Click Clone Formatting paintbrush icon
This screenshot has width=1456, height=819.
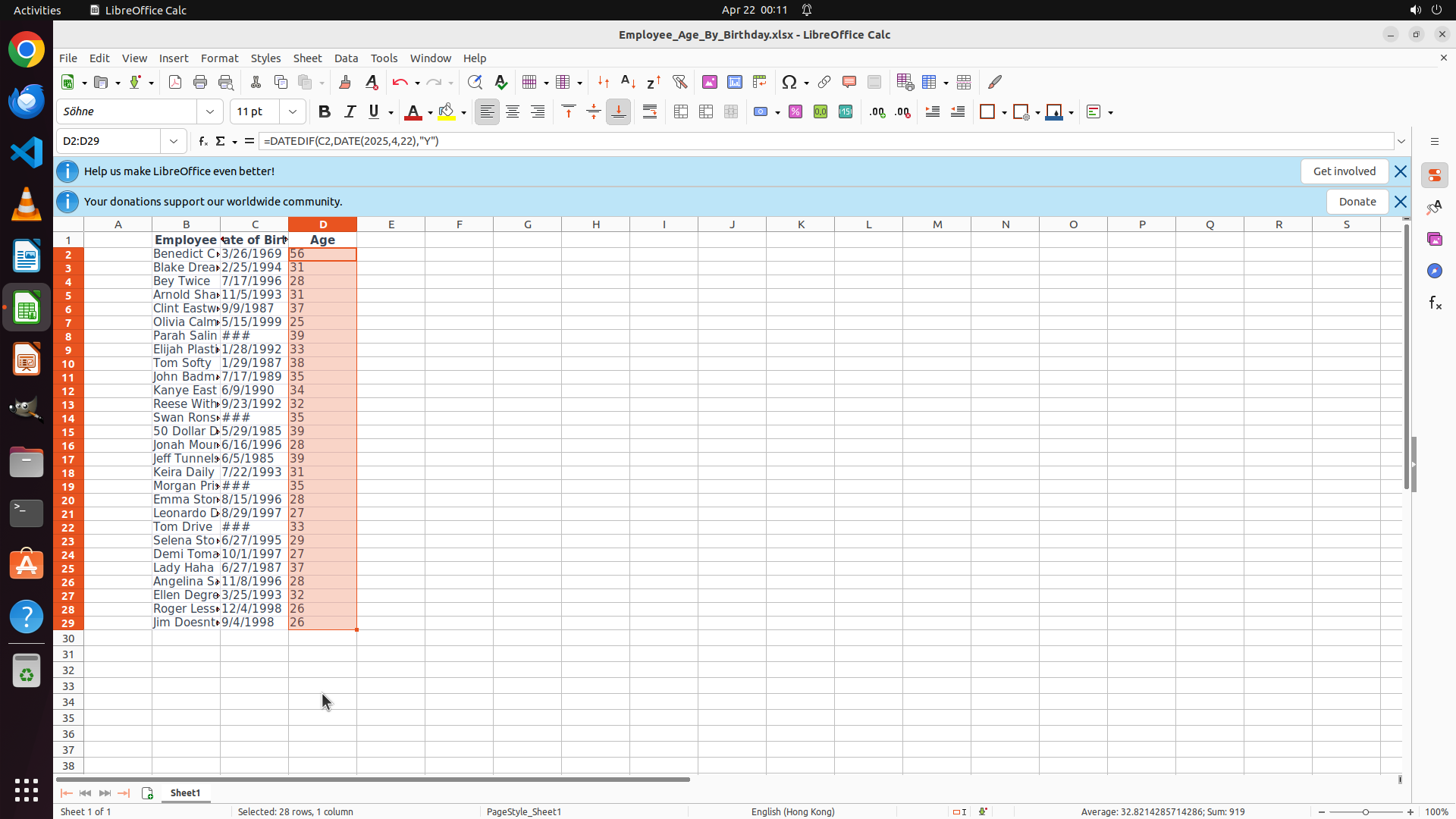tap(345, 82)
